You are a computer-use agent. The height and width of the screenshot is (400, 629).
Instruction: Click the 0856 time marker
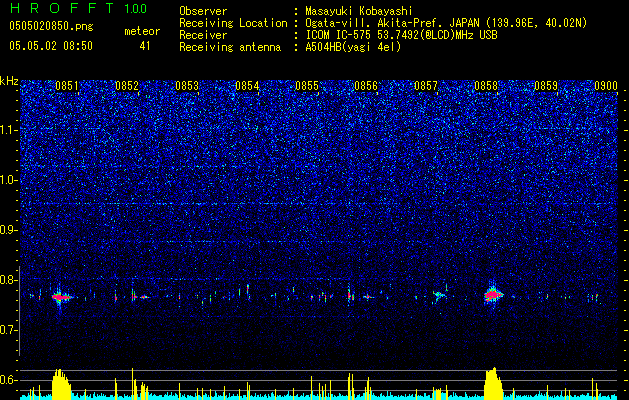pos(366,86)
